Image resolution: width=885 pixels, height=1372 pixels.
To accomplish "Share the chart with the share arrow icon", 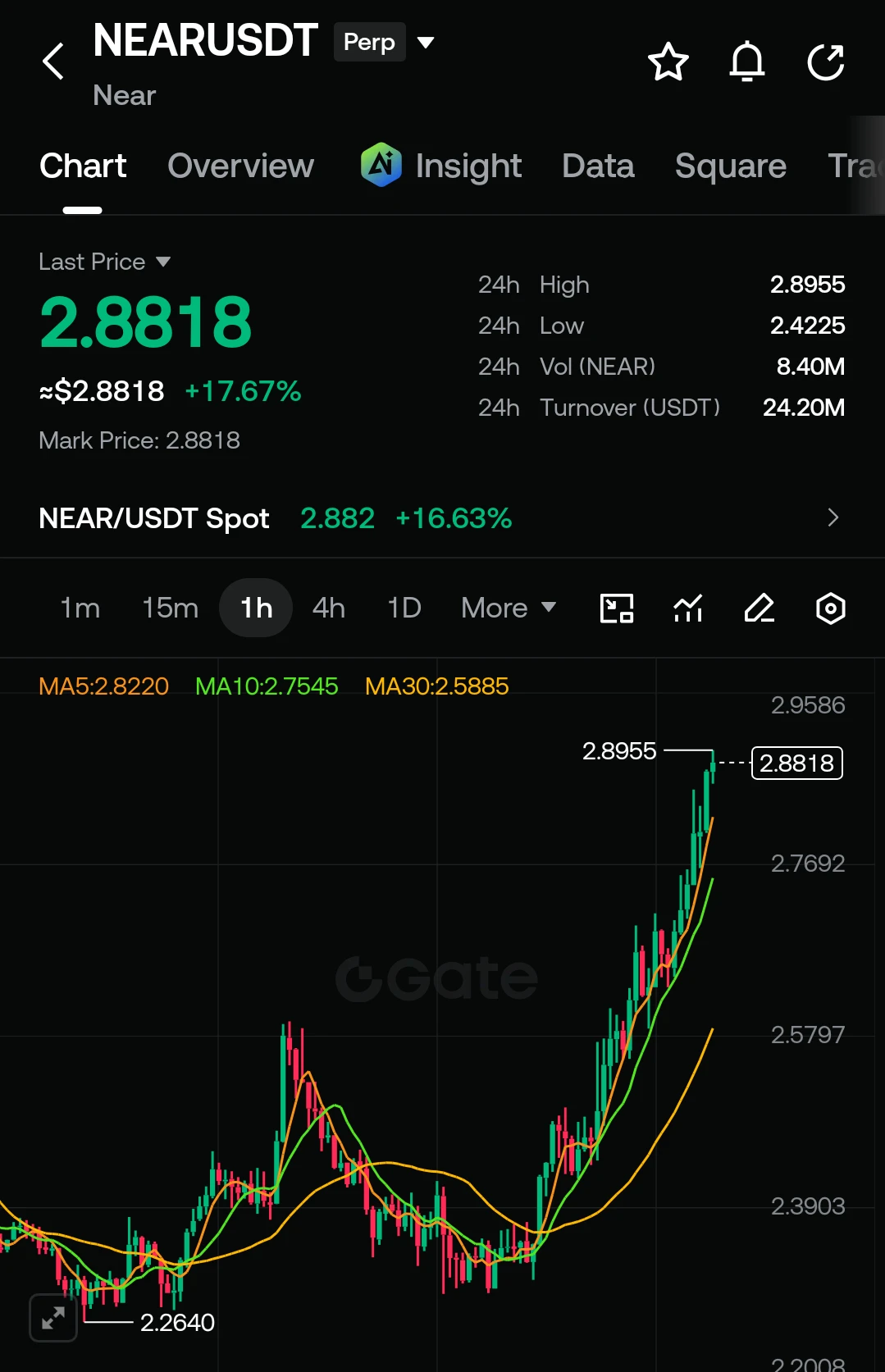I will coord(826,62).
